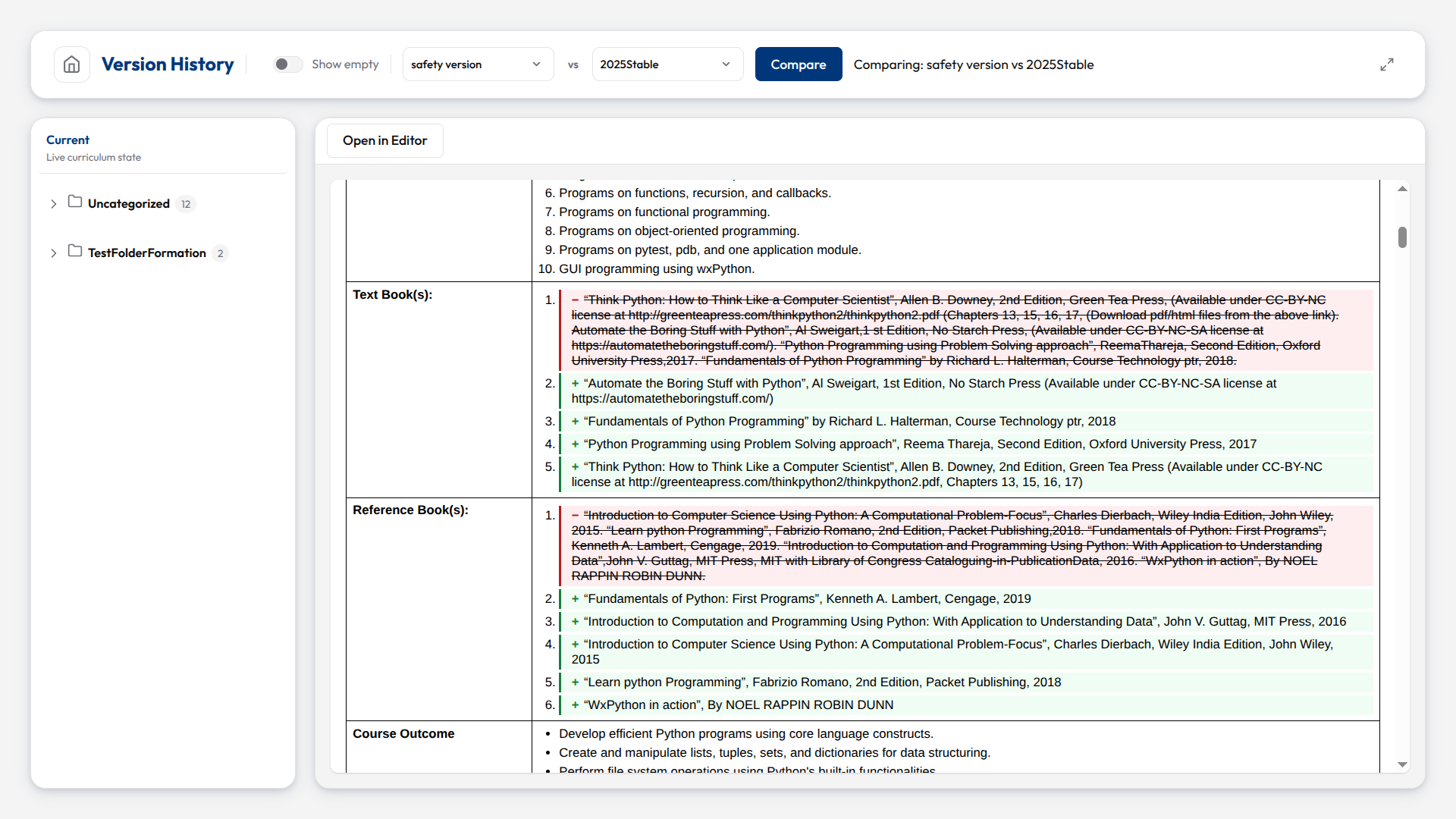Click the TestFolderFormation folder icon
1456x819 pixels.
75,251
